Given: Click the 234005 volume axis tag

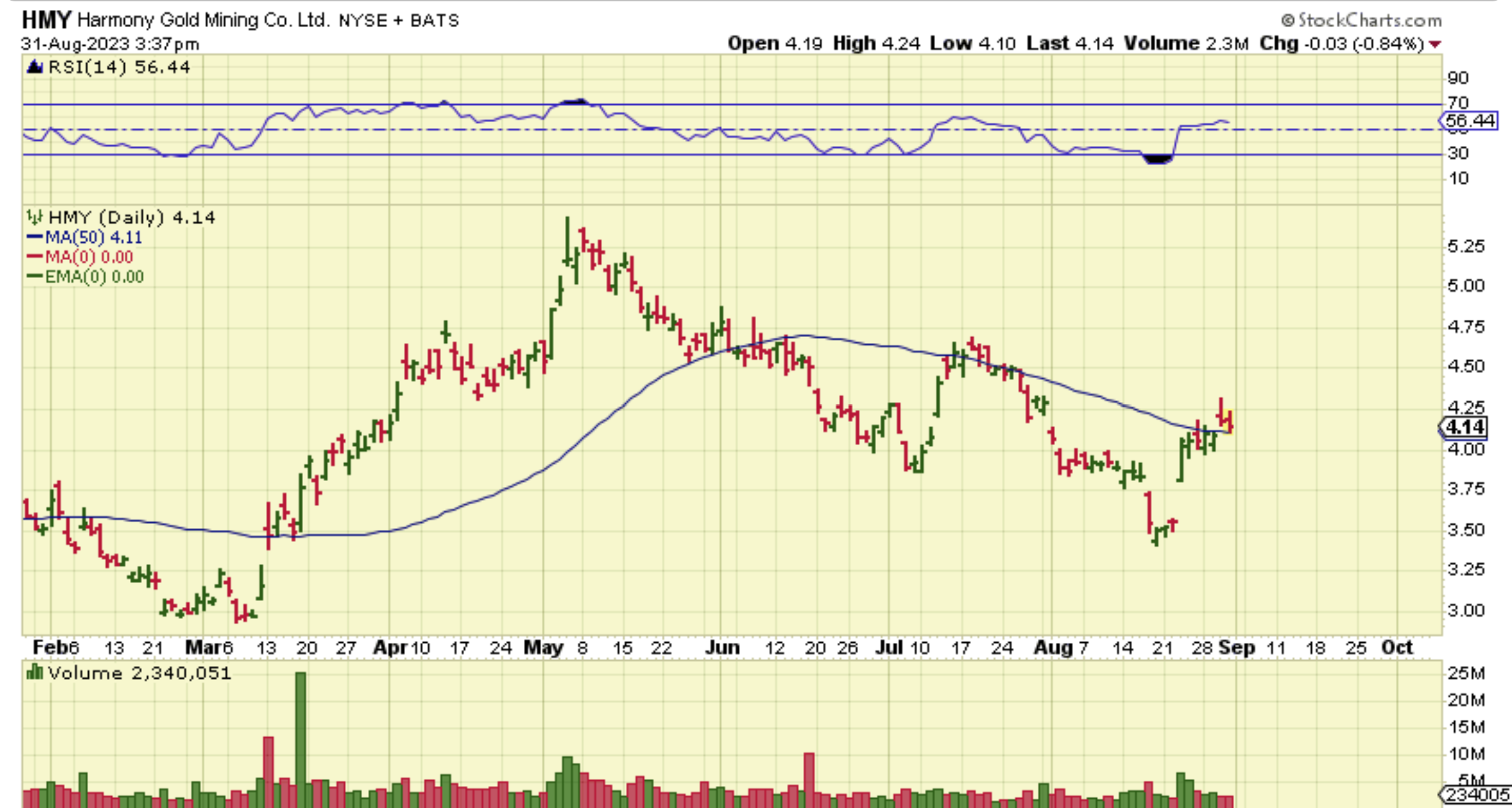Looking at the screenshot, I should pos(1476,795).
